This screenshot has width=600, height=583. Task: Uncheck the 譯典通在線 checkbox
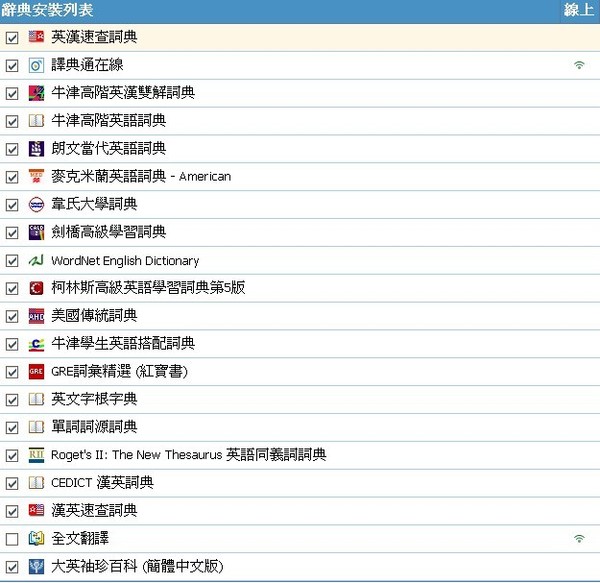coord(12,65)
